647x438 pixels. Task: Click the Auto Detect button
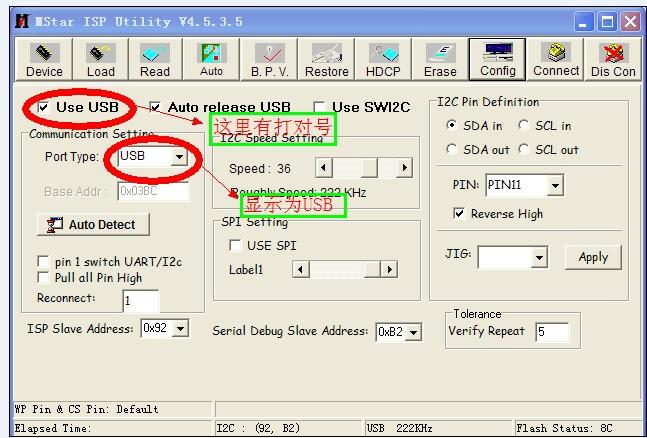pyautogui.click(x=93, y=225)
